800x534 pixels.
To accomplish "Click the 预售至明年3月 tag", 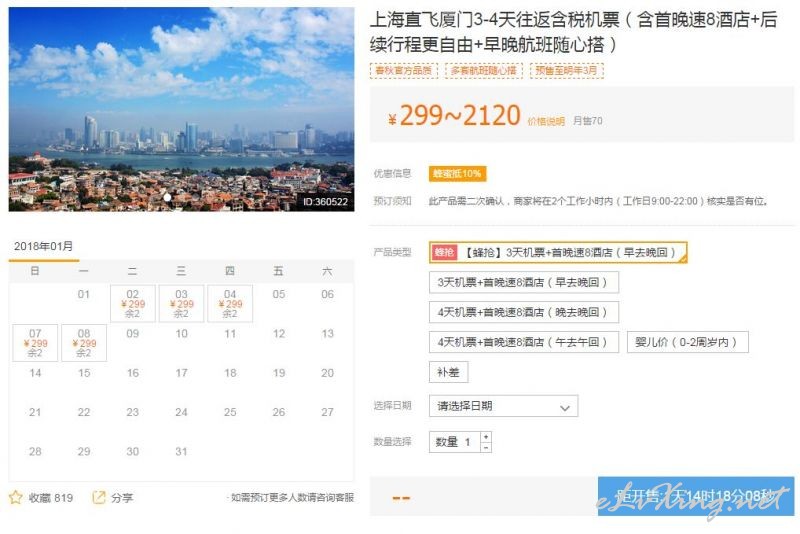I will point(566,70).
